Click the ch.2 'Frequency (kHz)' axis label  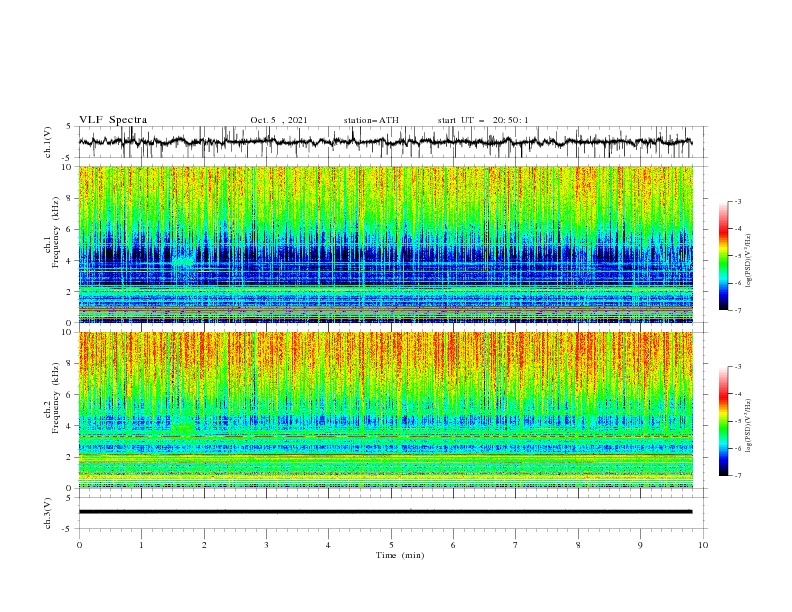click(56, 398)
